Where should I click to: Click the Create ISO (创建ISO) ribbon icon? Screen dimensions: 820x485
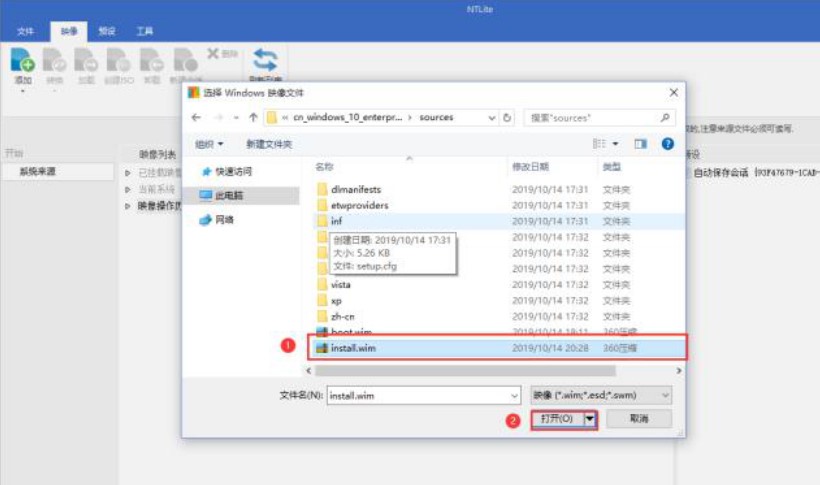click(119, 61)
